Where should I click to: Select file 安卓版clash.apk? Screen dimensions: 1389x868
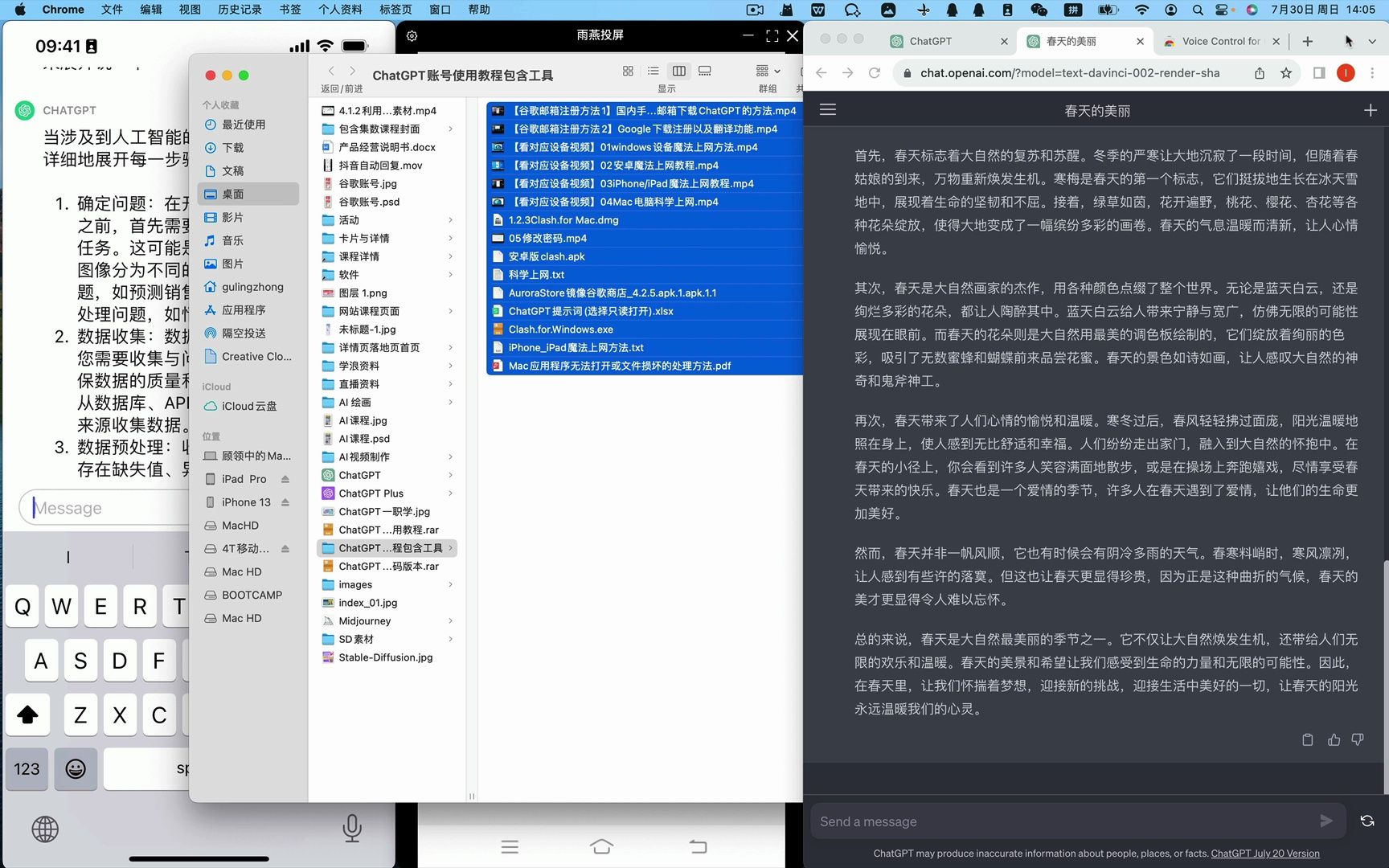645,256
